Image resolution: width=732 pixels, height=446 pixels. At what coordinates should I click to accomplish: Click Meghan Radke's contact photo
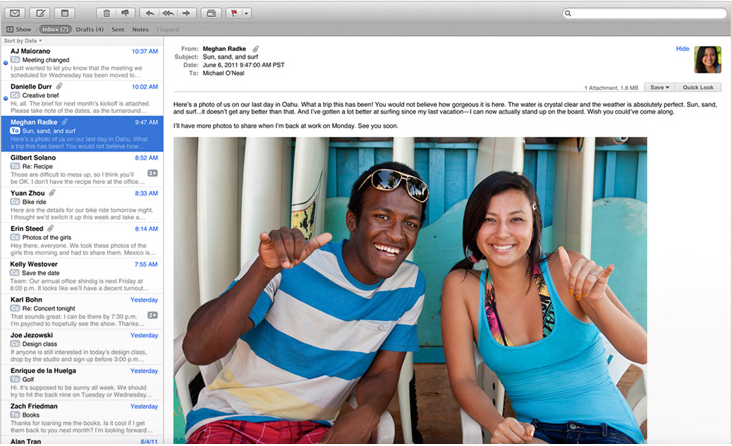click(x=708, y=59)
